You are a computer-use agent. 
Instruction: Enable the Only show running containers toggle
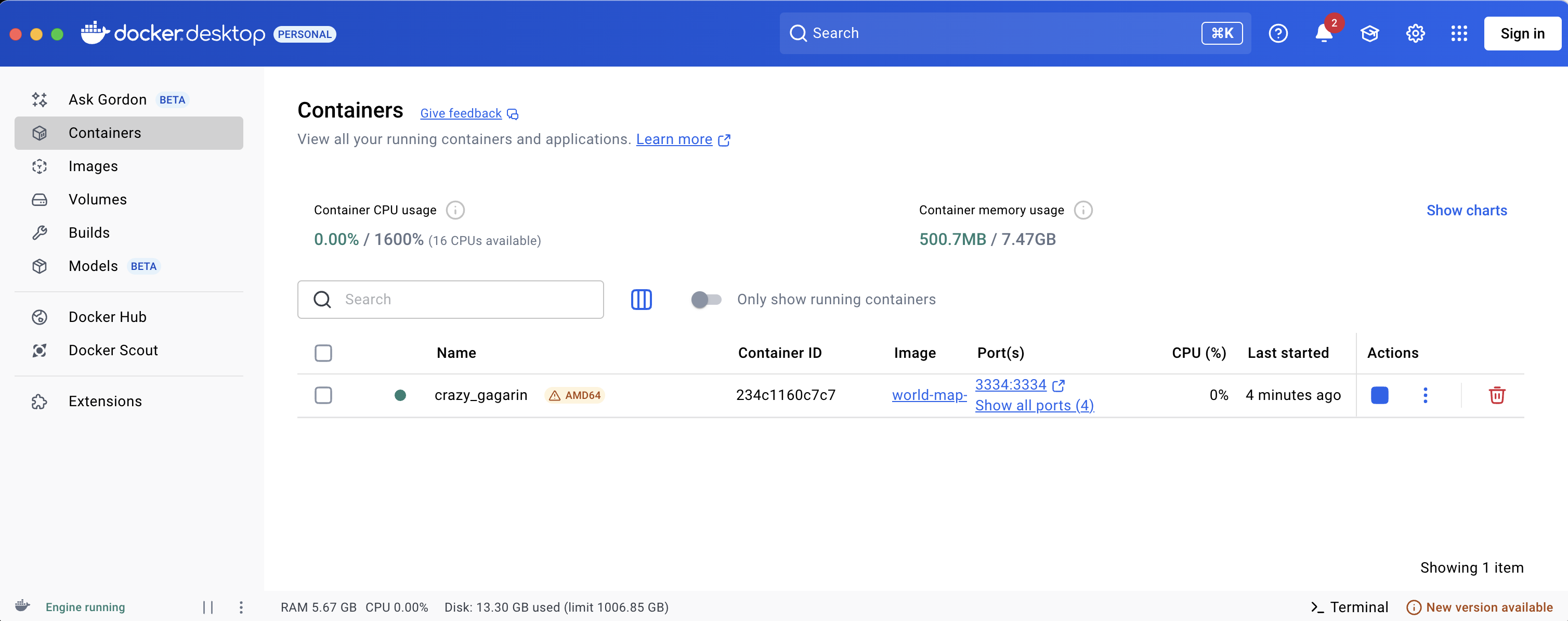click(x=706, y=299)
